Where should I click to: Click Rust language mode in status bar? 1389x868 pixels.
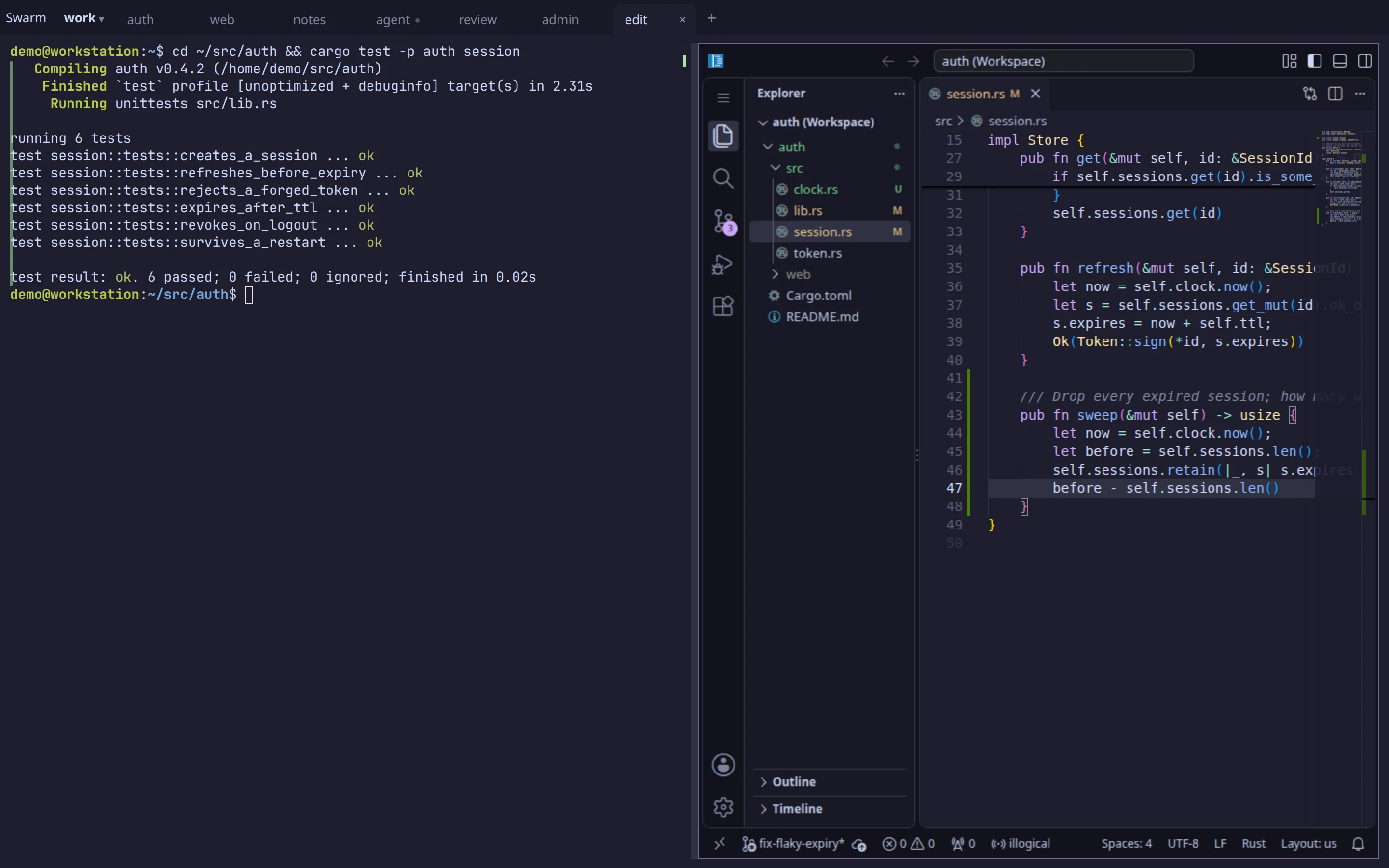click(x=1253, y=843)
